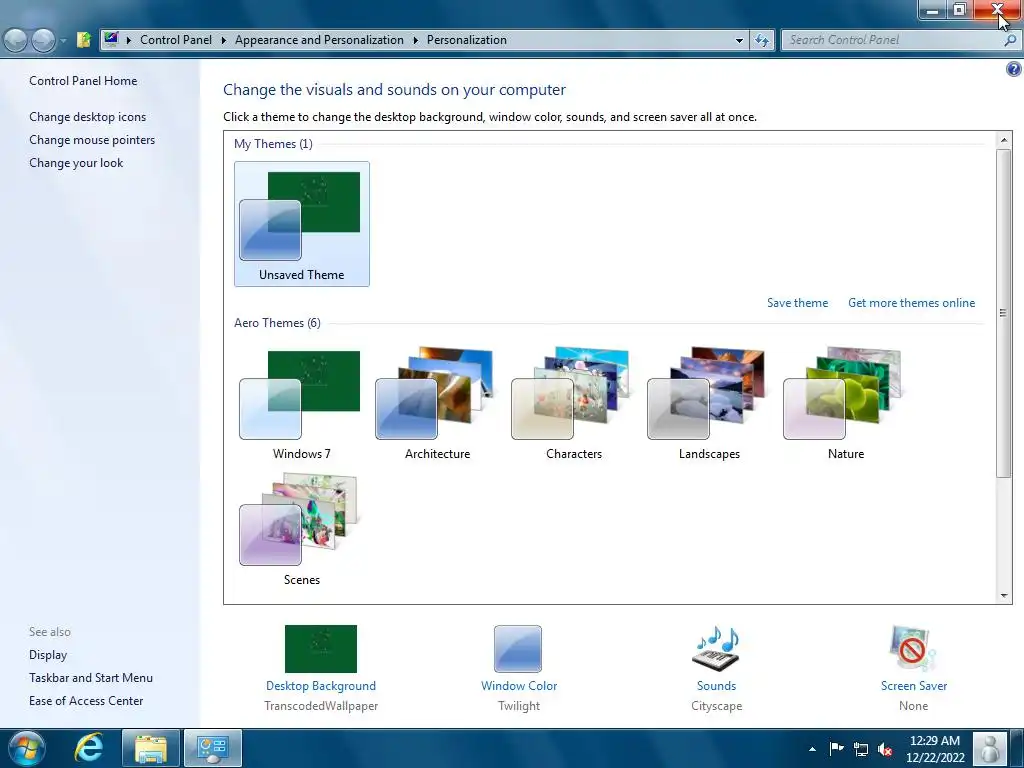Click Personalization breadcrumb
Screen dimensions: 1024x768
[466, 40]
